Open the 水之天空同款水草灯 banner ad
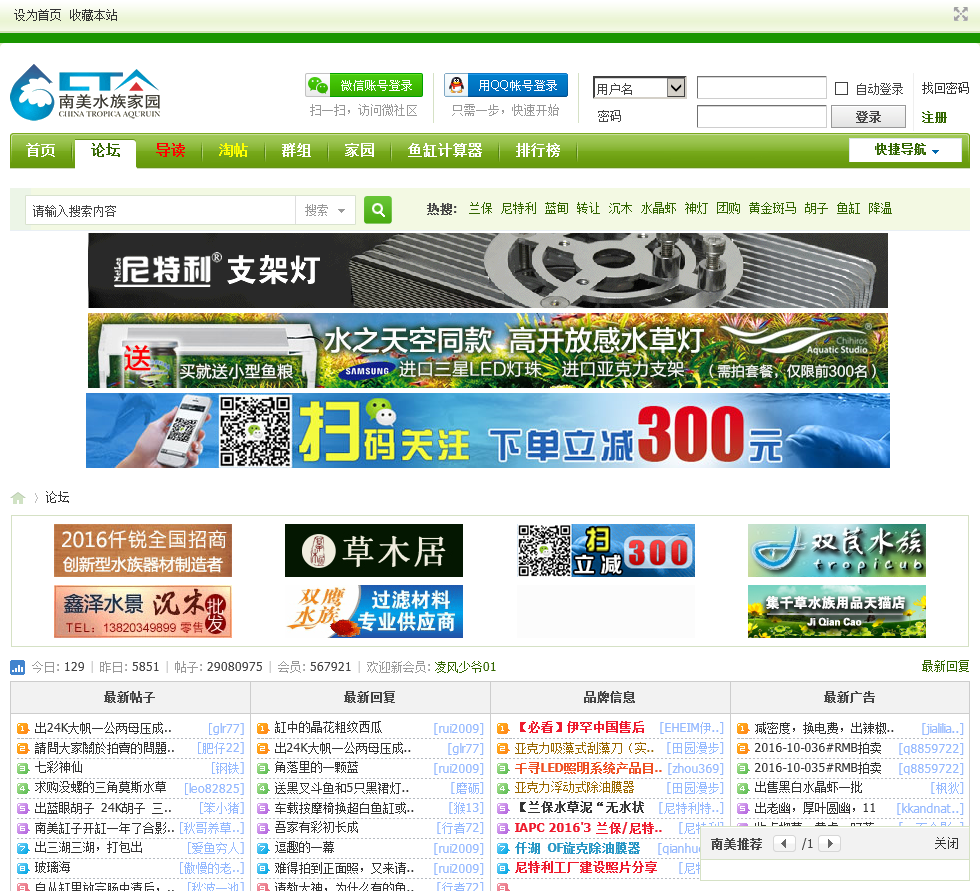 point(488,351)
